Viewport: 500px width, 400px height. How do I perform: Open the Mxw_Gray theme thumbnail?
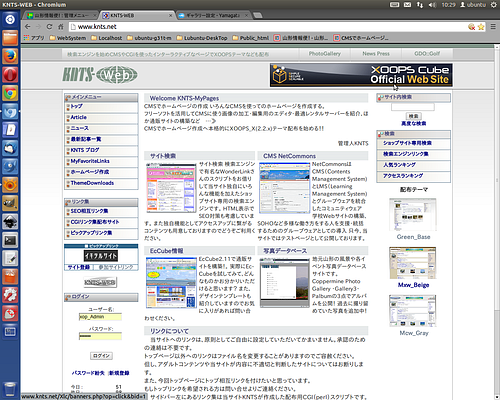tap(413, 311)
